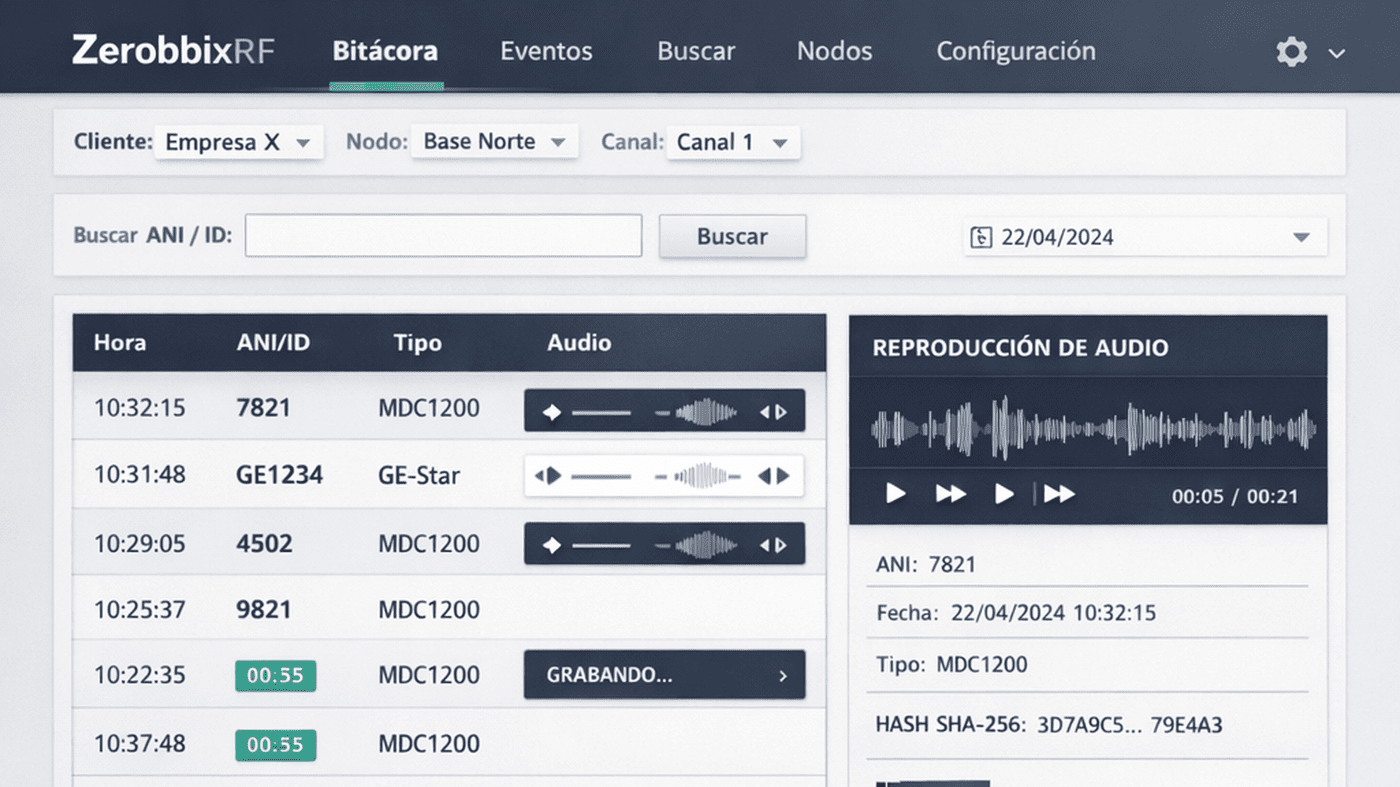Click the skip icon at the far right of playback controls

(1058, 492)
